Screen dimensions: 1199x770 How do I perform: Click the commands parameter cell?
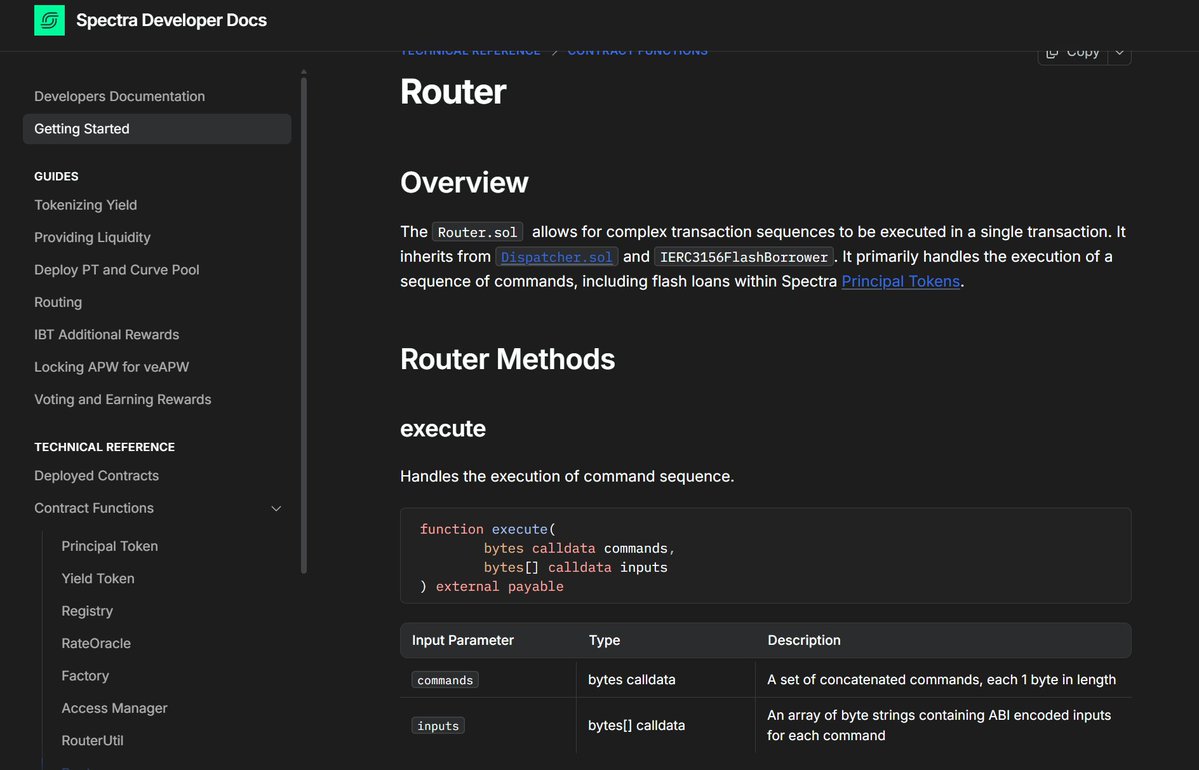445,680
